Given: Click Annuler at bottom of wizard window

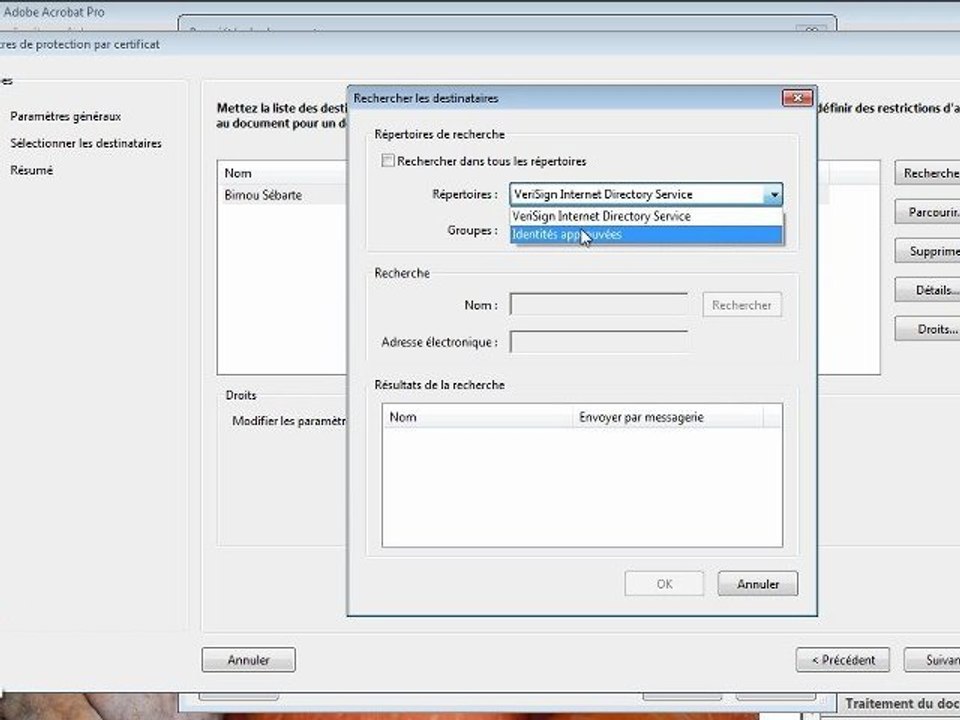Looking at the screenshot, I should click(249, 660).
